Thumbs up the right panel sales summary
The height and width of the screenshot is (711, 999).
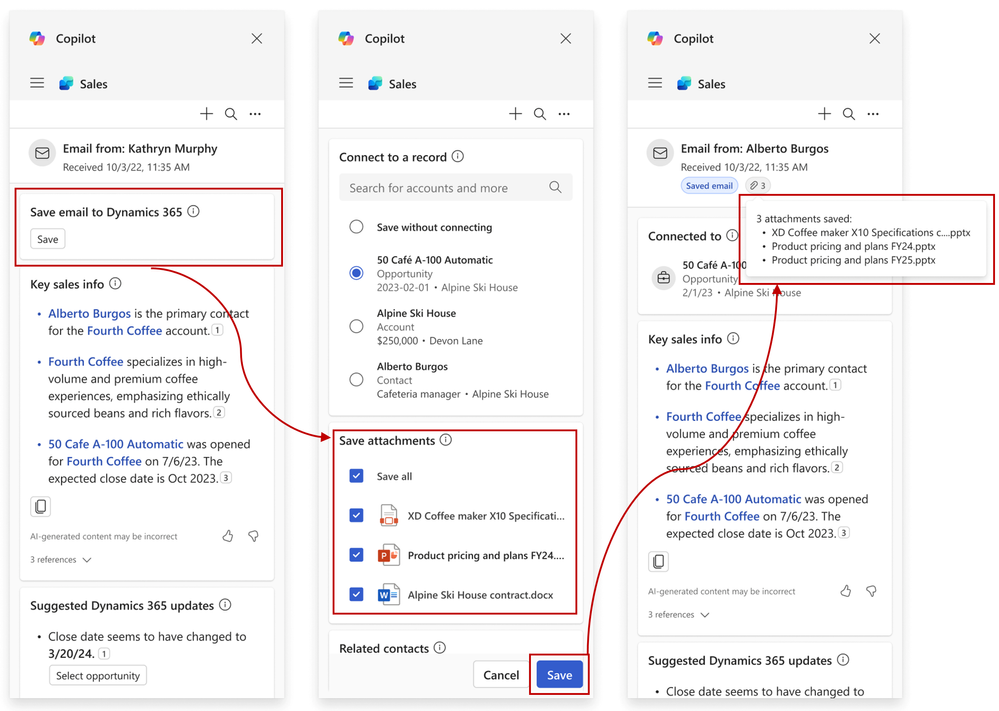point(845,591)
